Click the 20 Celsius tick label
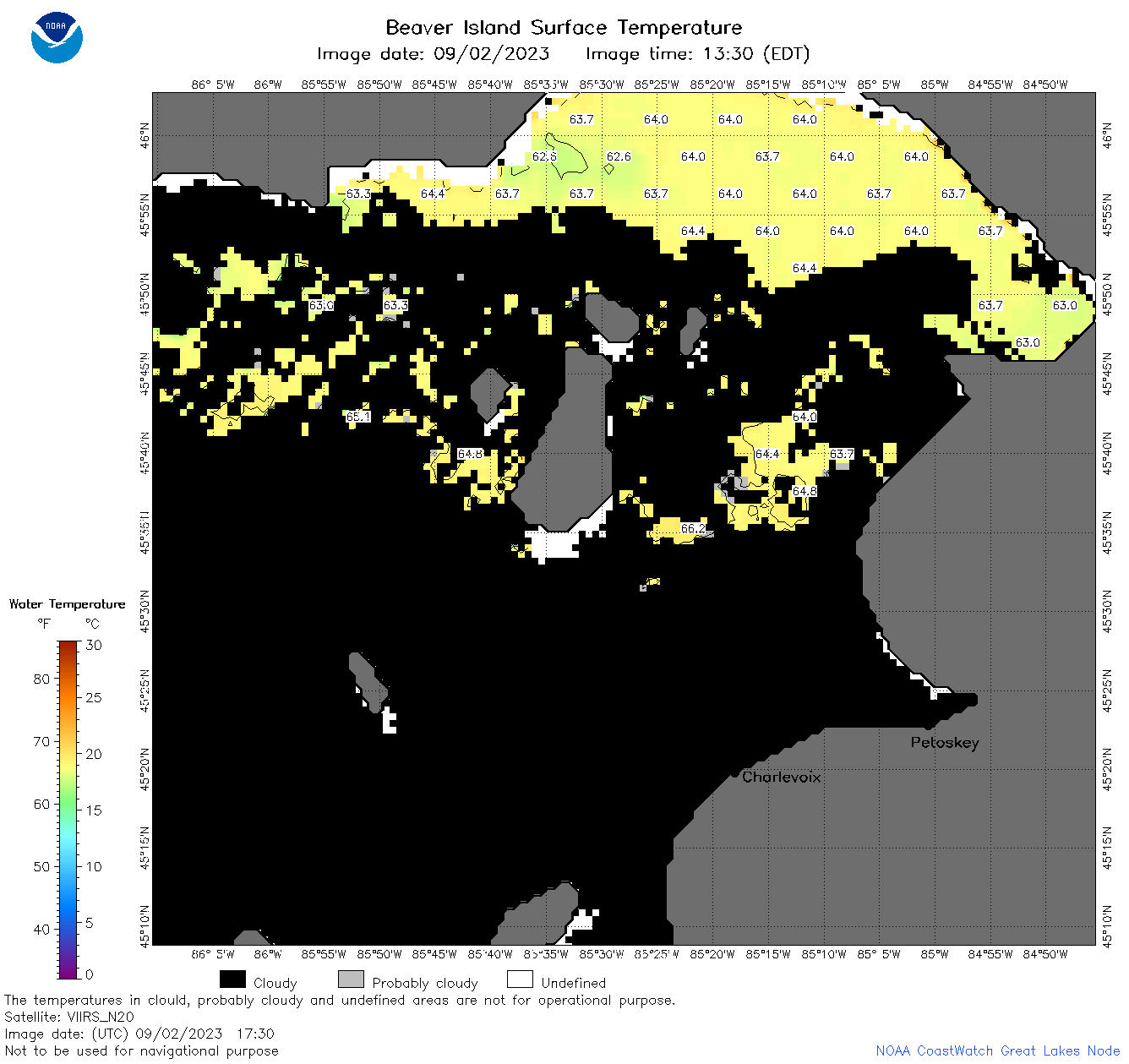The width and height of the screenshot is (1129, 1064). click(x=94, y=754)
